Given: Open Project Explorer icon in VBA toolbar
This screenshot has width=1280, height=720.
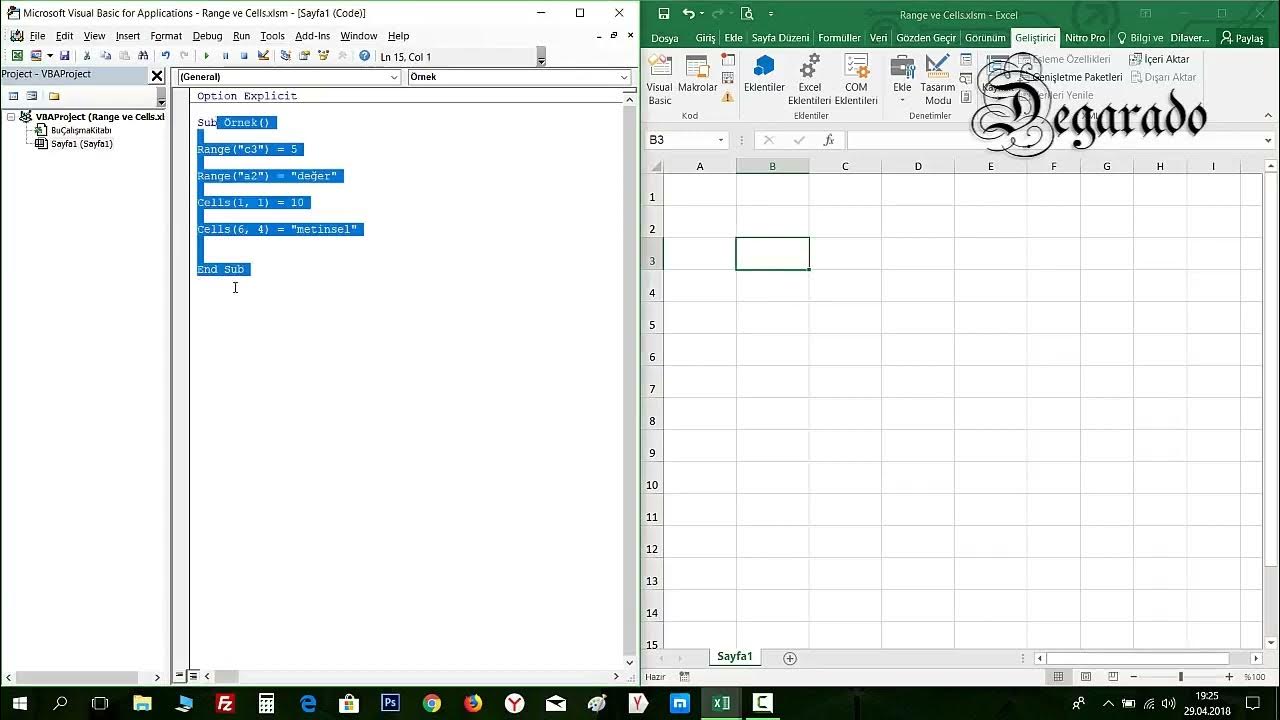Looking at the screenshot, I should pos(286,56).
